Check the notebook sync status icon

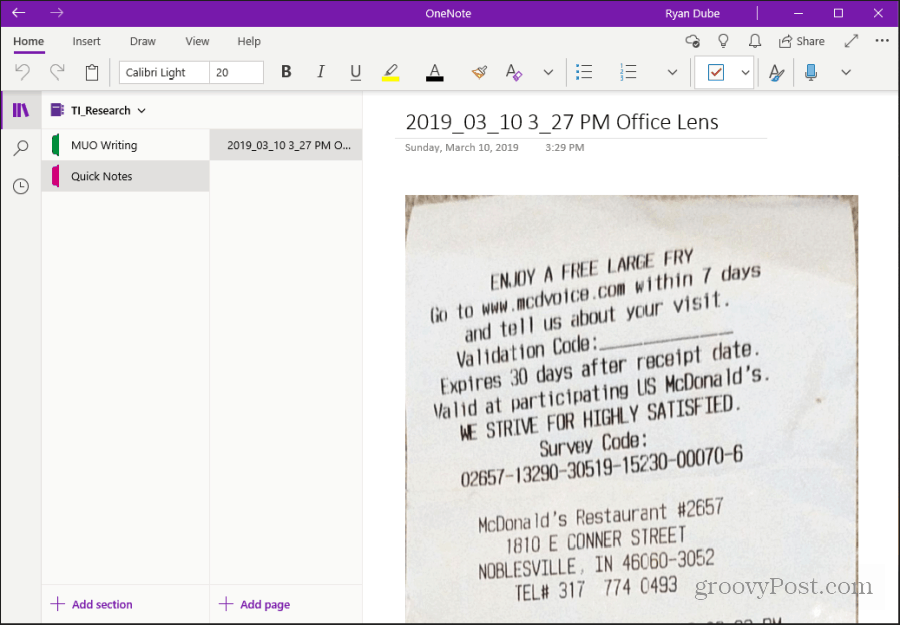pos(693,41)
